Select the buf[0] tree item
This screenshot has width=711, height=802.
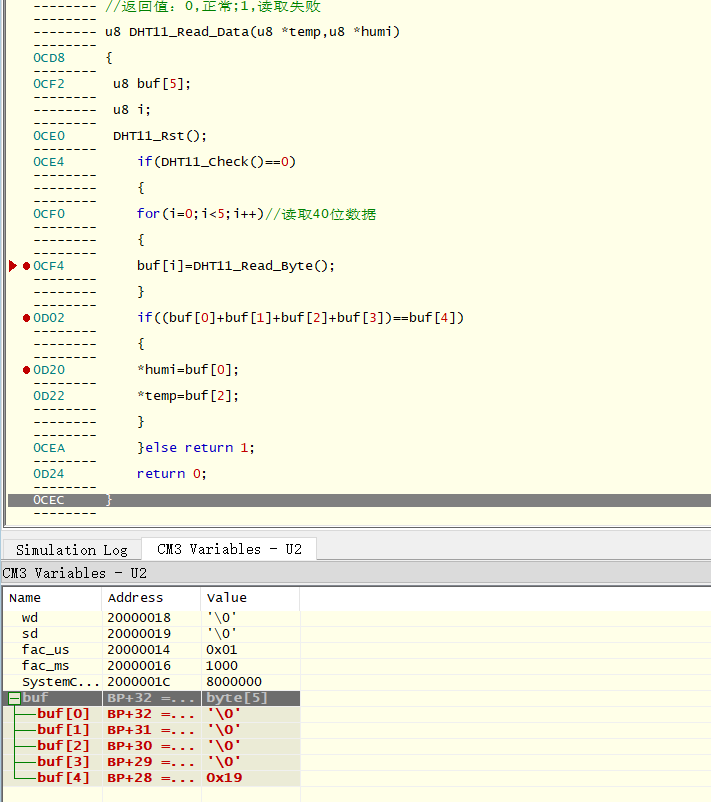click(63, 714)
